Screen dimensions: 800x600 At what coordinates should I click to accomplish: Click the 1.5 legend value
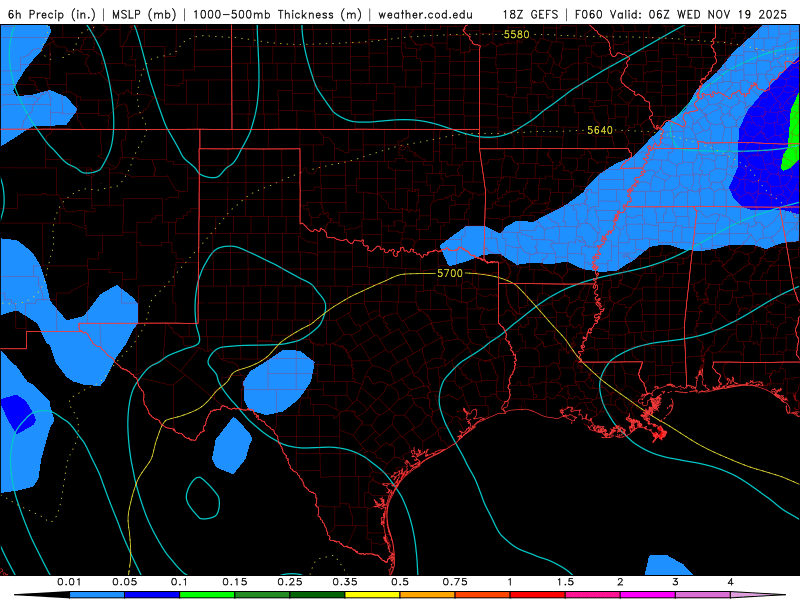pos(565,582)
